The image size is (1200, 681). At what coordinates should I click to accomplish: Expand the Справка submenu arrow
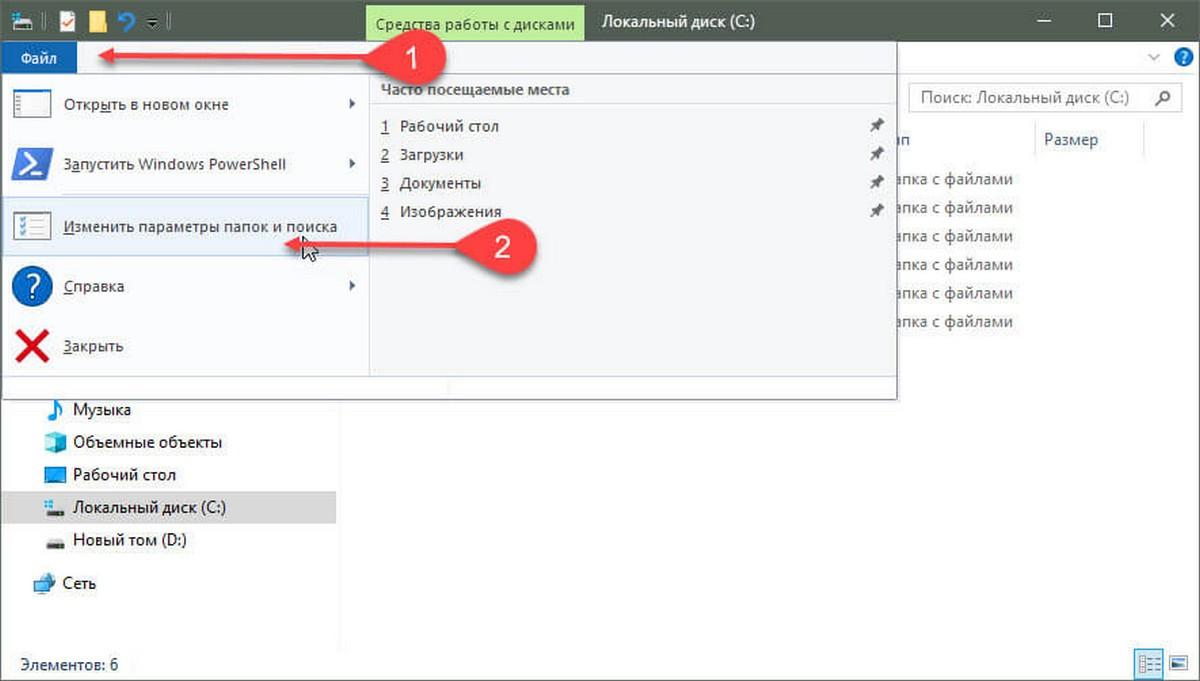click(352, 286)
